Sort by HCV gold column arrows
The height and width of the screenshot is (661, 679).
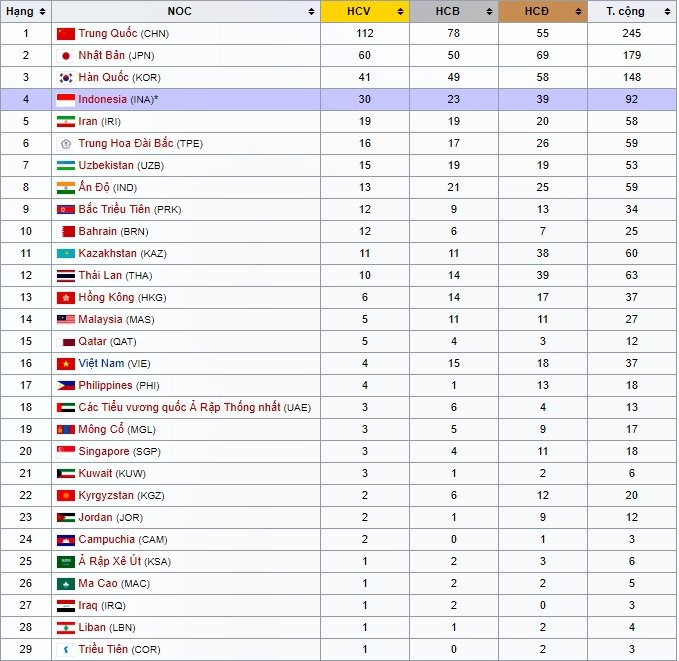(x=401, y=12)
